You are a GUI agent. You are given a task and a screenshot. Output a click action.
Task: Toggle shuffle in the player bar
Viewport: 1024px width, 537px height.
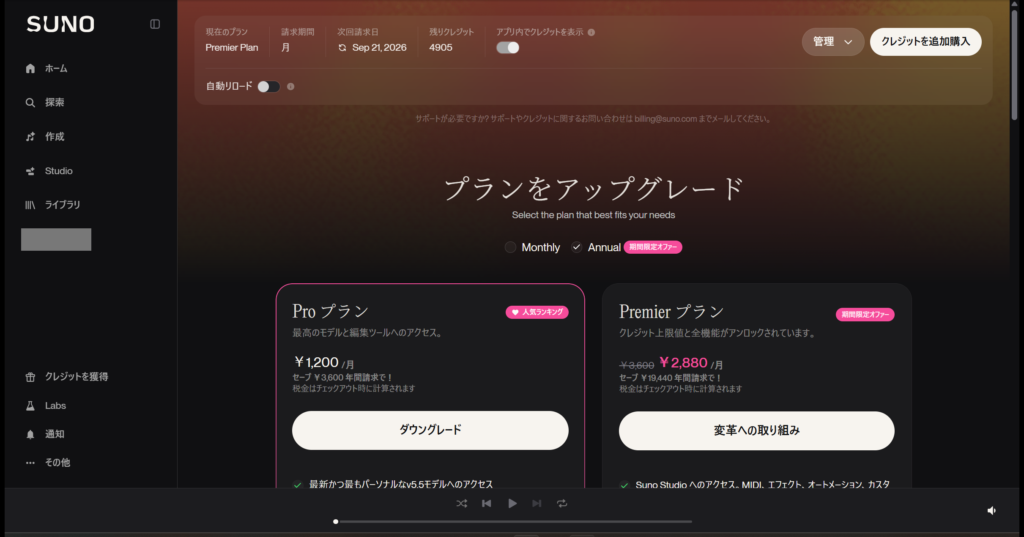pos(462,504)
